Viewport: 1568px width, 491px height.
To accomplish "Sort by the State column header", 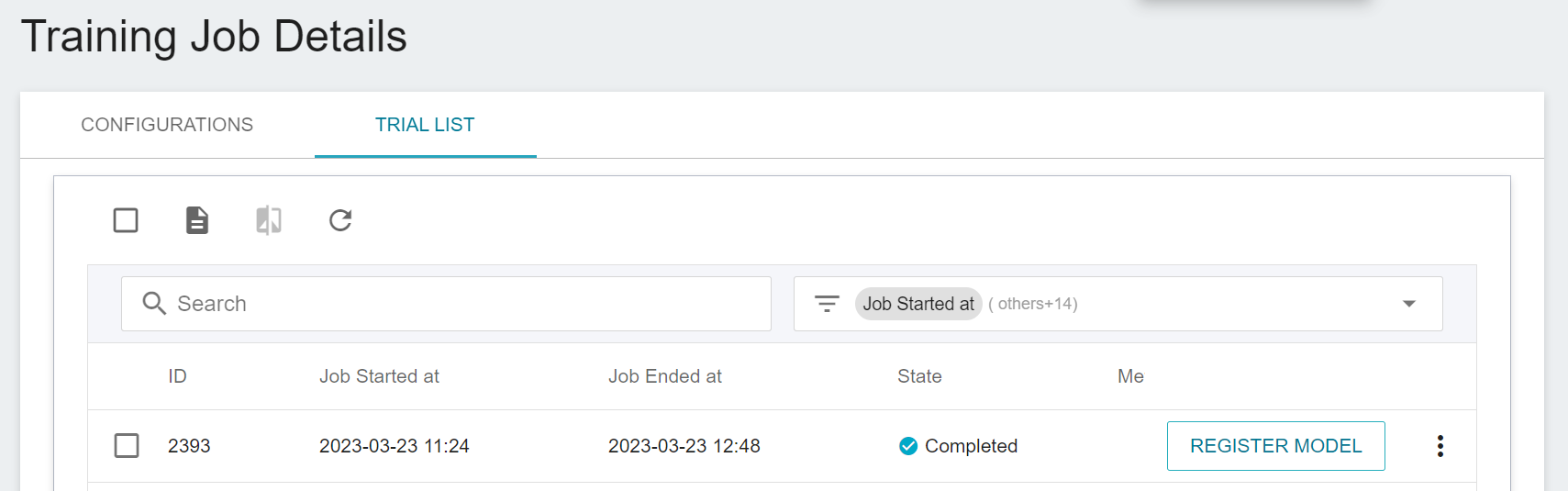I will (x=919, y=376).
